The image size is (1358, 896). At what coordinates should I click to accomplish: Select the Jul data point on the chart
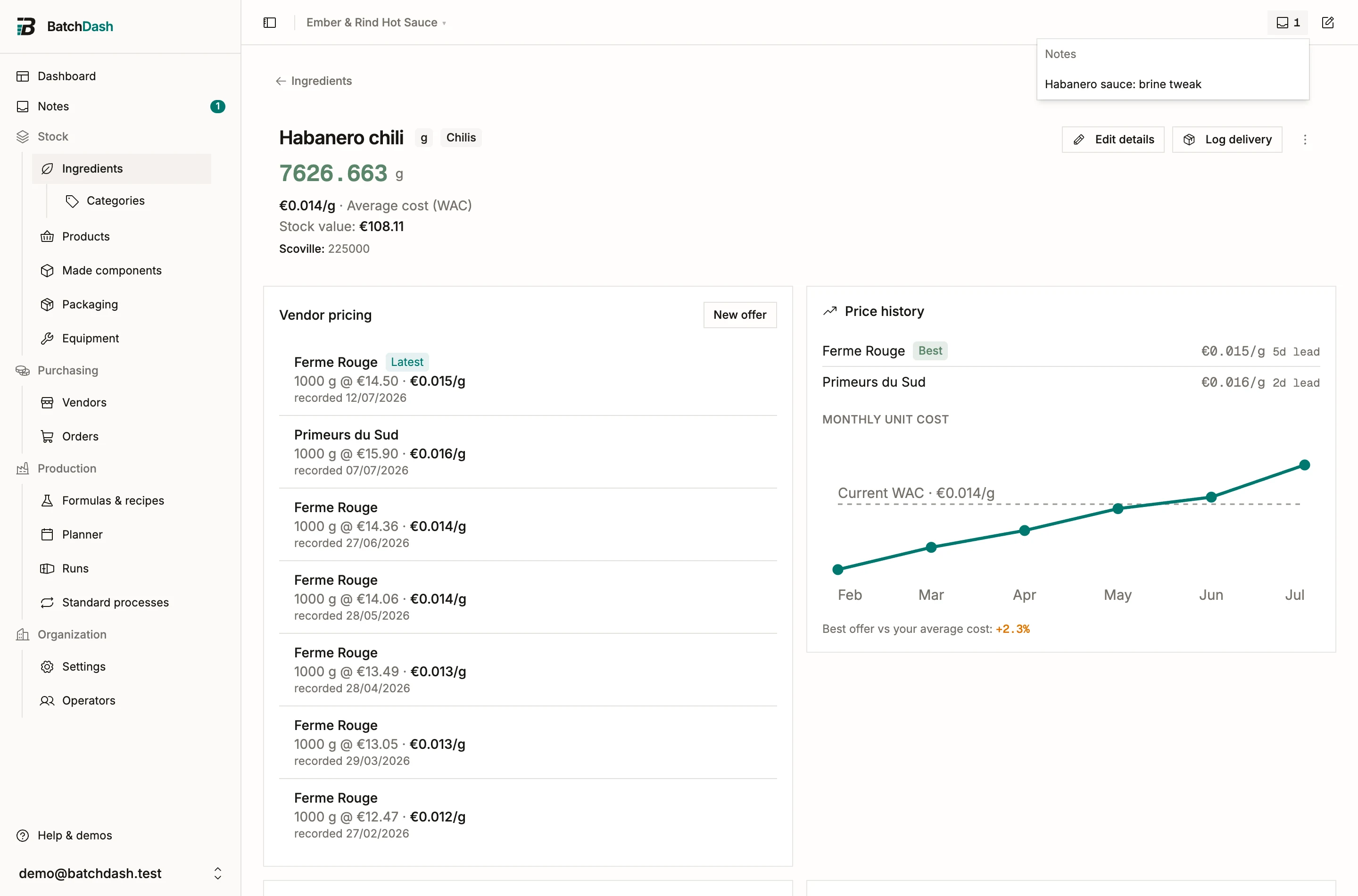point(1304,465)
